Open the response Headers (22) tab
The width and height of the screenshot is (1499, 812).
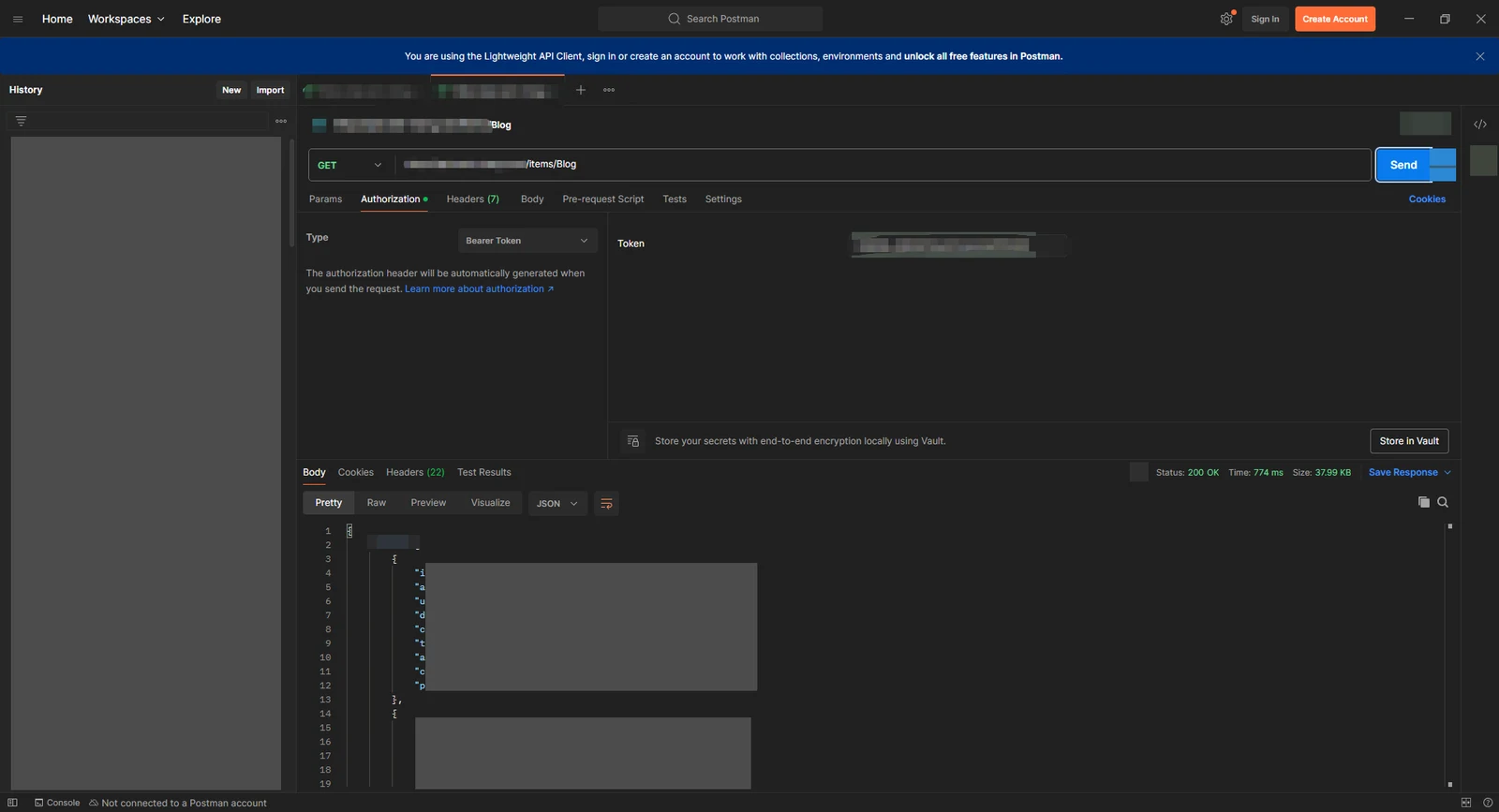415,473
